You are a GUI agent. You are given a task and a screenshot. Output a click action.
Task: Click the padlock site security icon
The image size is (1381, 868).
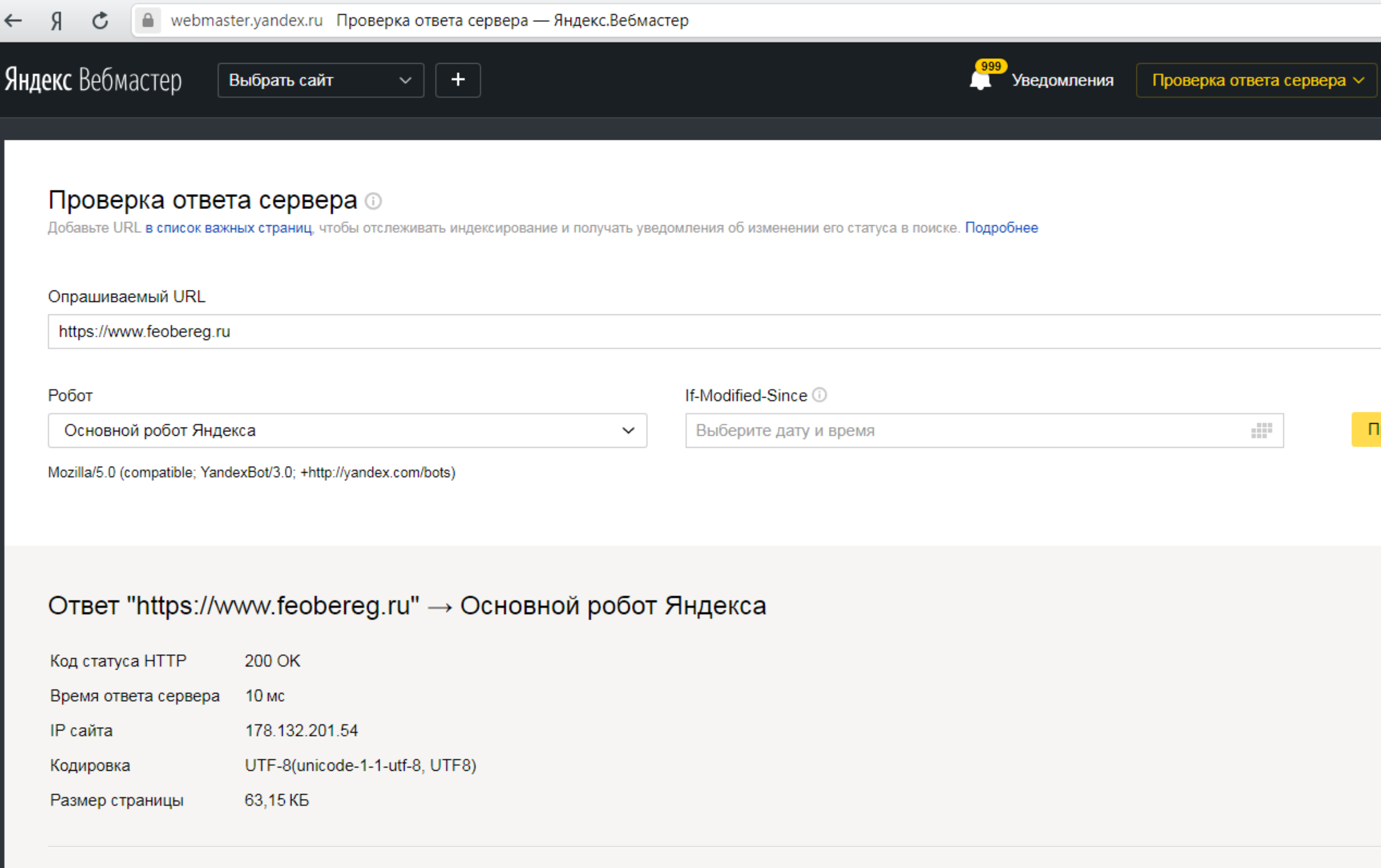[148, 21]
